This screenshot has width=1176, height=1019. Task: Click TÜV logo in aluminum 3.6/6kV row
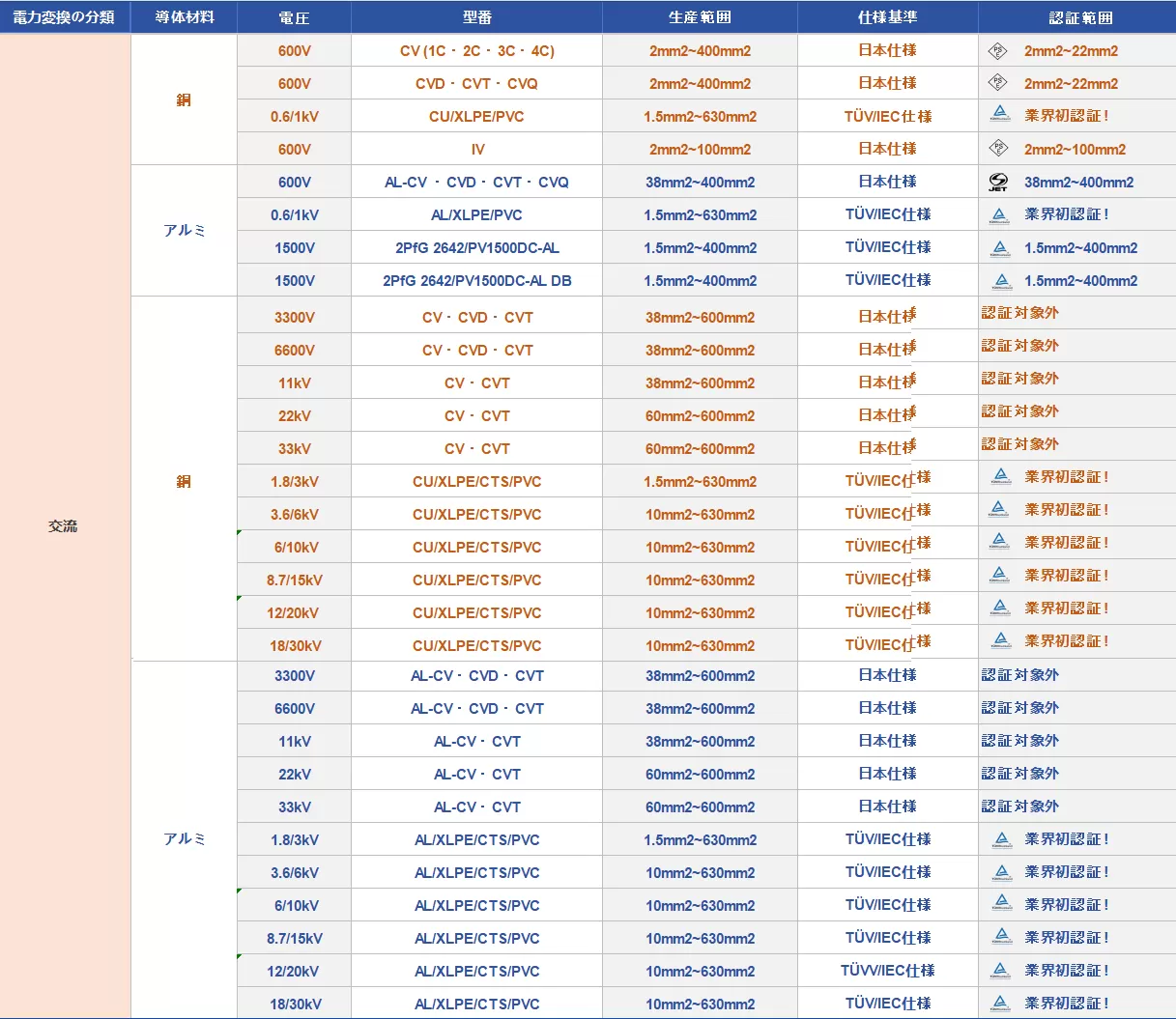coord(1001,872)
